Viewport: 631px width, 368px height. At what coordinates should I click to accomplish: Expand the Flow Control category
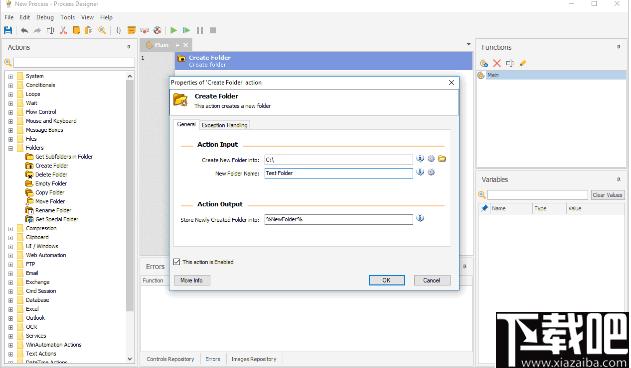10,112
